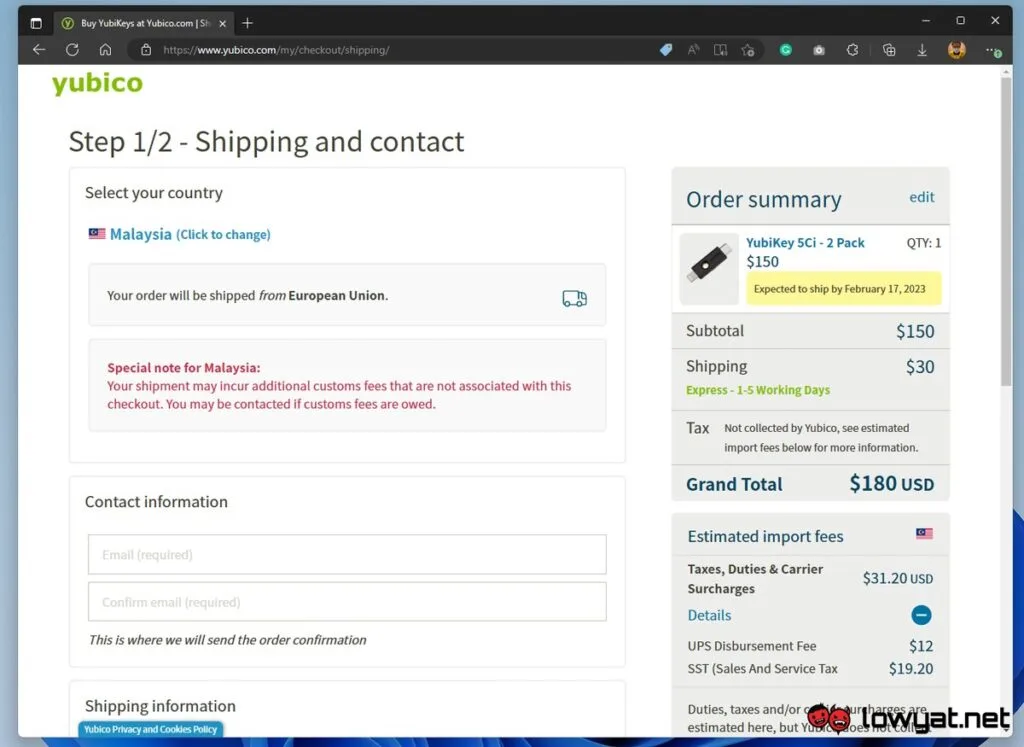Open immersive reader icon
This screenshot has height=747, width=1024.
tap(720, 50)
